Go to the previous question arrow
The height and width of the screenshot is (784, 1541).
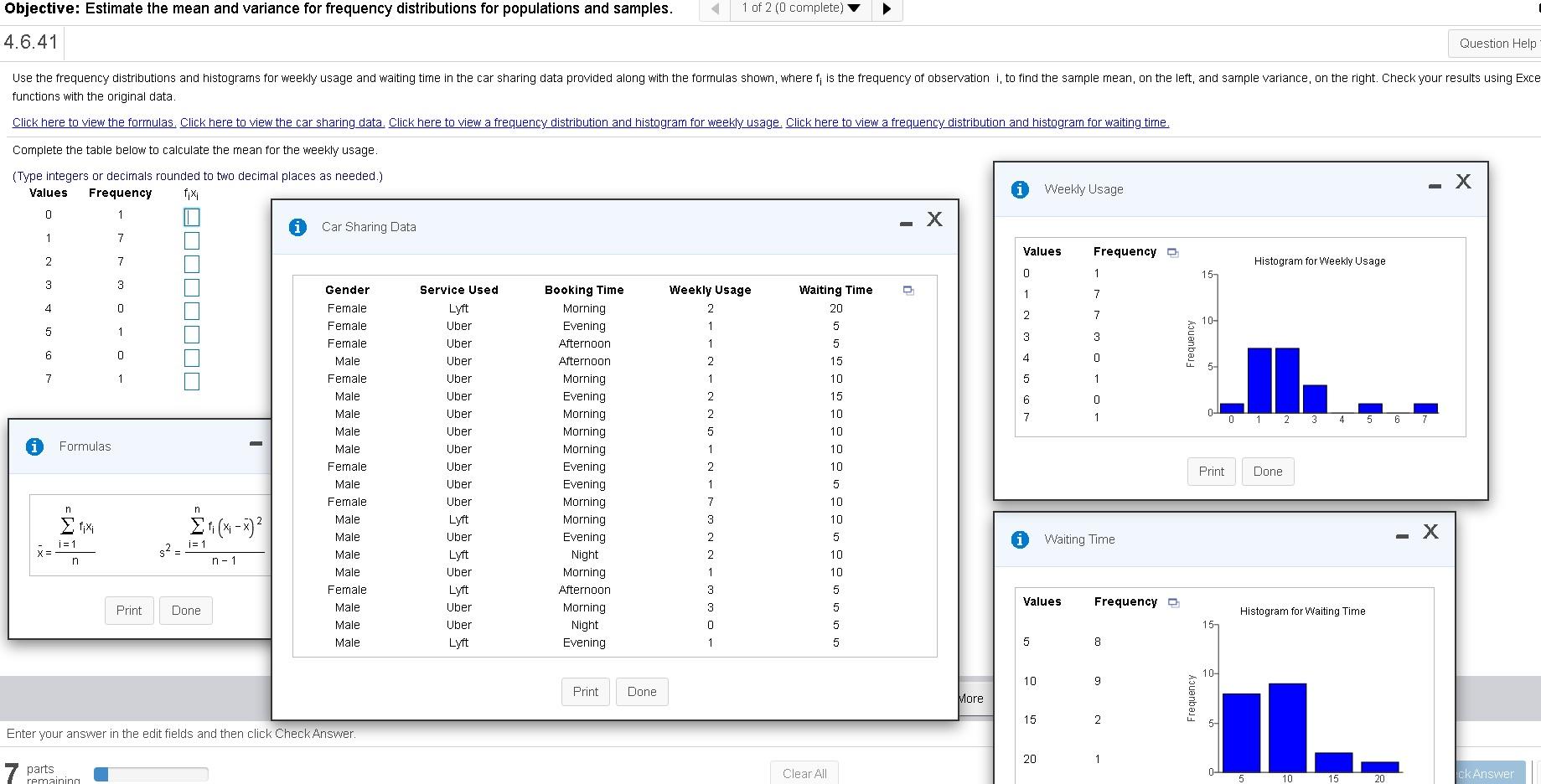coord(716,9)
